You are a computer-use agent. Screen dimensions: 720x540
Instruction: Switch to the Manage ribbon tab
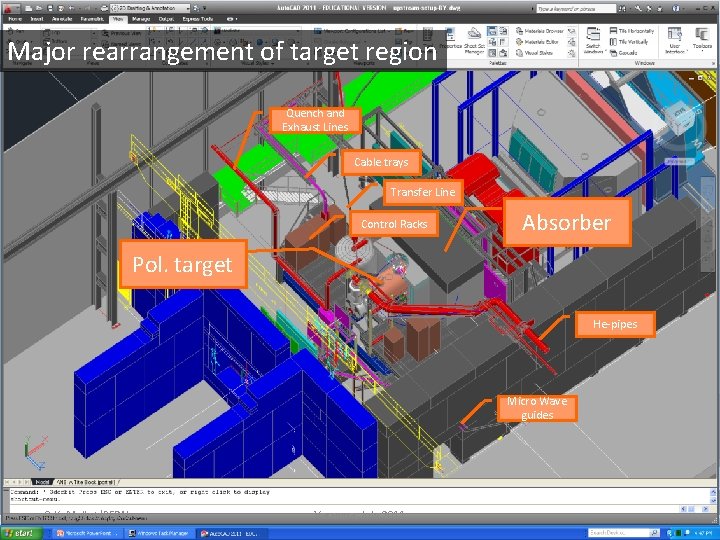click(x=141, y=19)
